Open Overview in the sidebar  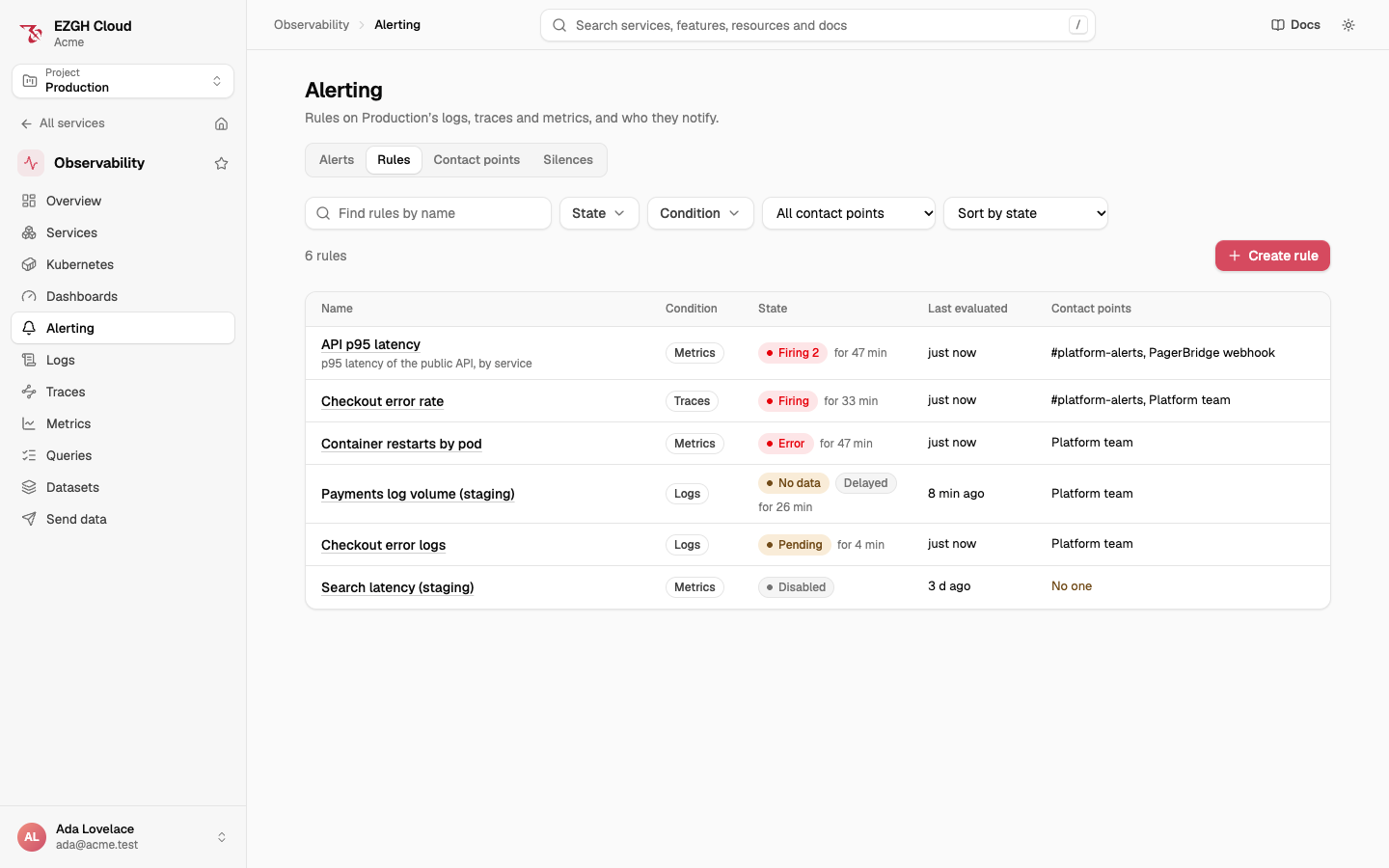pos(123,201)
